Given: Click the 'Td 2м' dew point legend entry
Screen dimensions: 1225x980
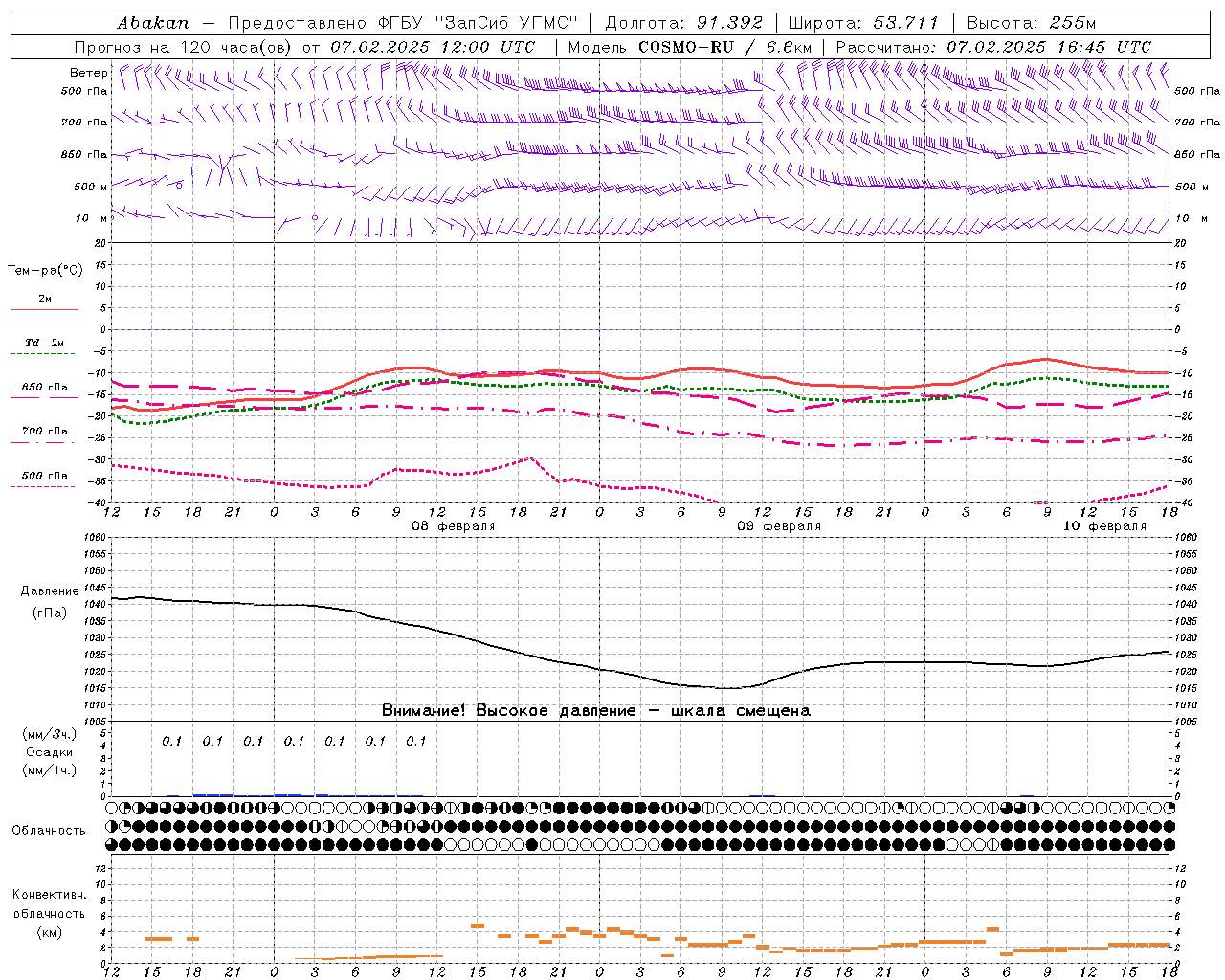Looking at the screenshot, I should coord(45,343).
